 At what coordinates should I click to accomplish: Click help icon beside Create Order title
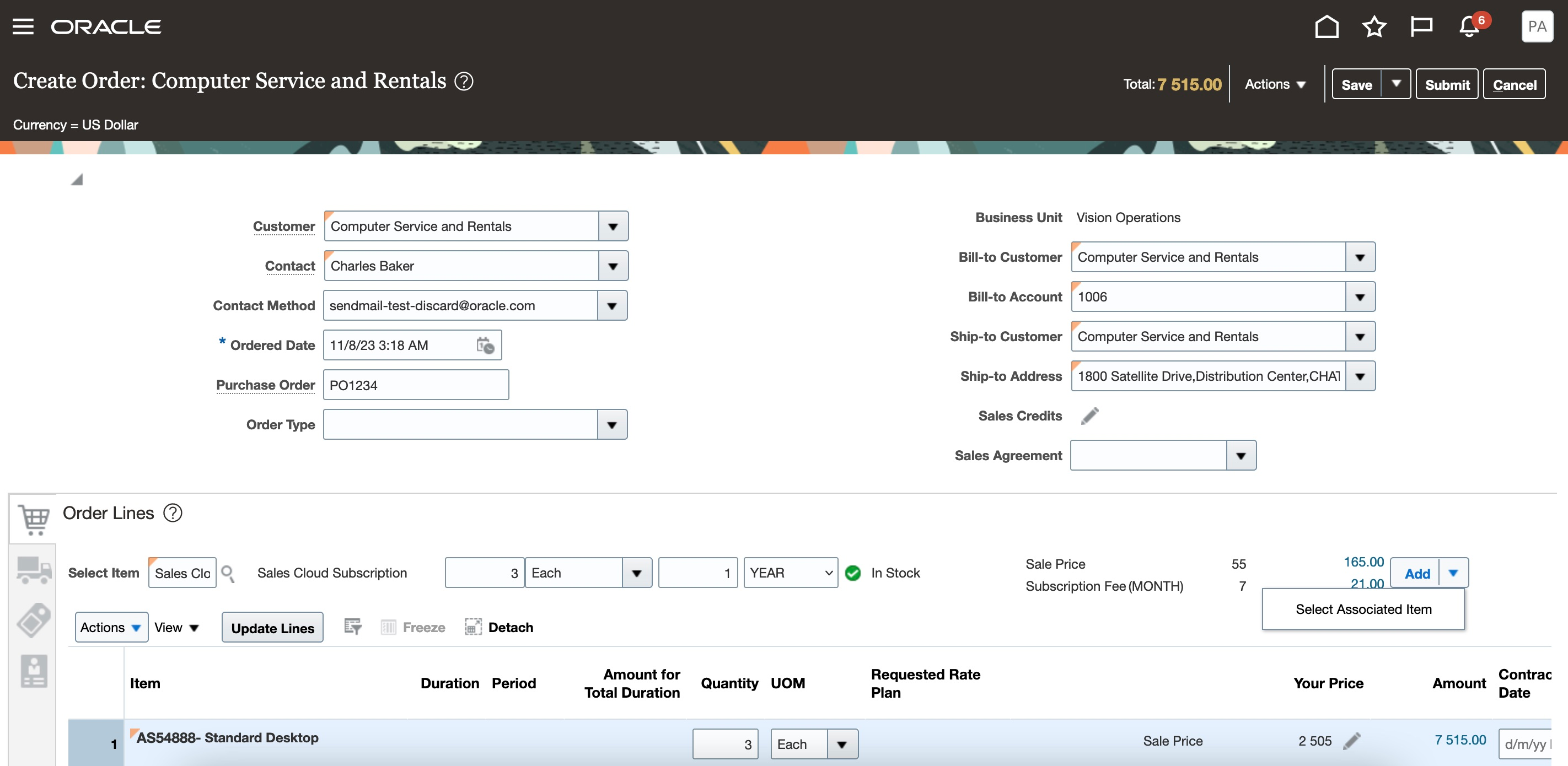tap(464, 81)
